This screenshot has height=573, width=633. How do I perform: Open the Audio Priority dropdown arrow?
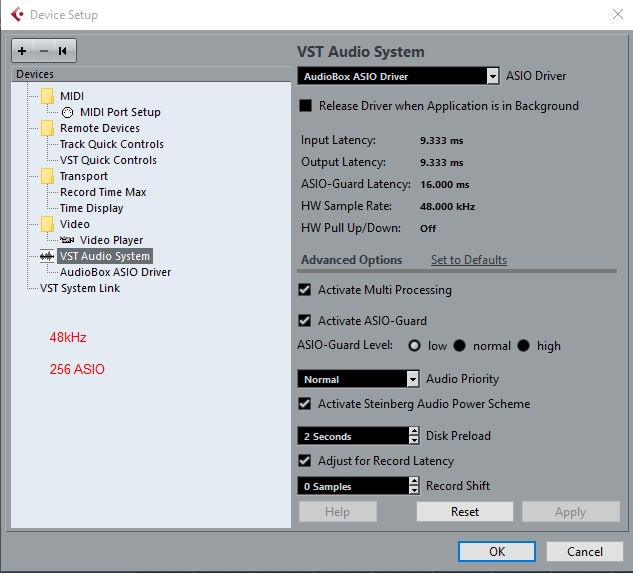pyautogui.click(x=413, y=379)
